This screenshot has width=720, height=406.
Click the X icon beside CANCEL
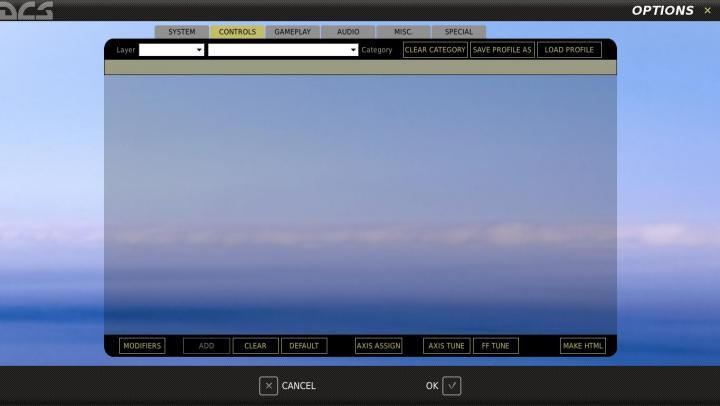pos(268,386)
